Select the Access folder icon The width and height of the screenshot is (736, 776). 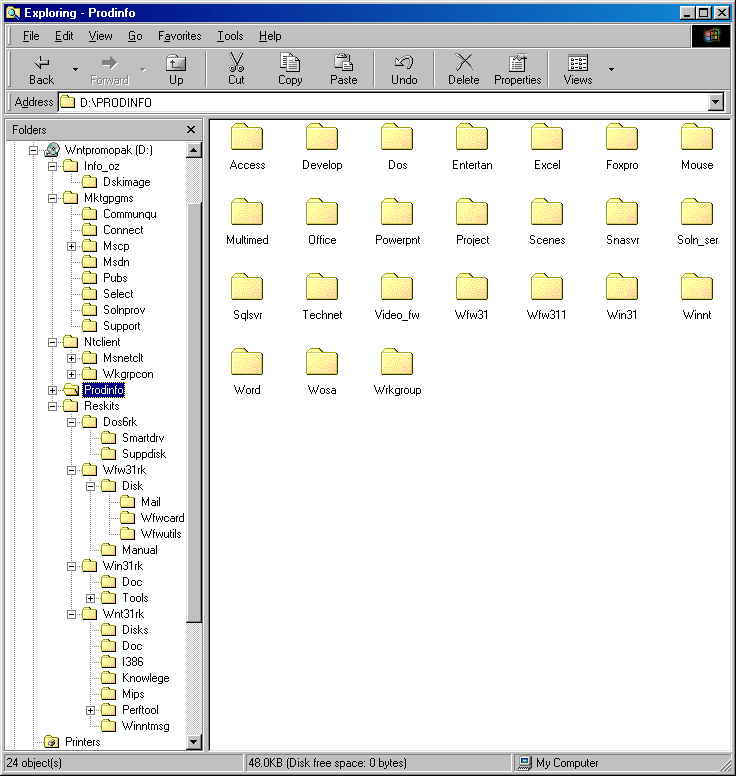[x=247, y=137]
